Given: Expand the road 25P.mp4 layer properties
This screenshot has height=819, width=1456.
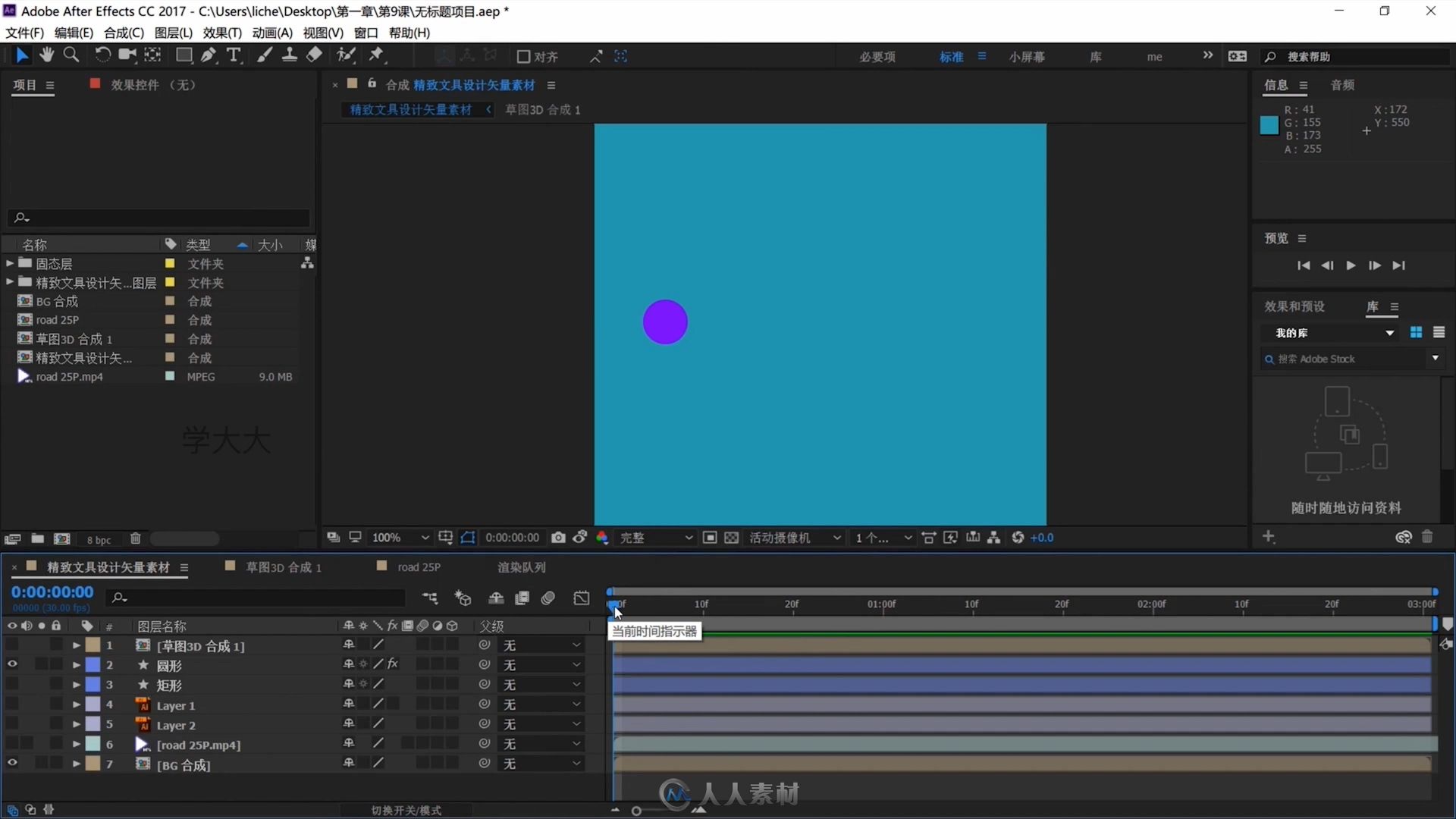Looking at the screenshot, I should click(76, 745).
